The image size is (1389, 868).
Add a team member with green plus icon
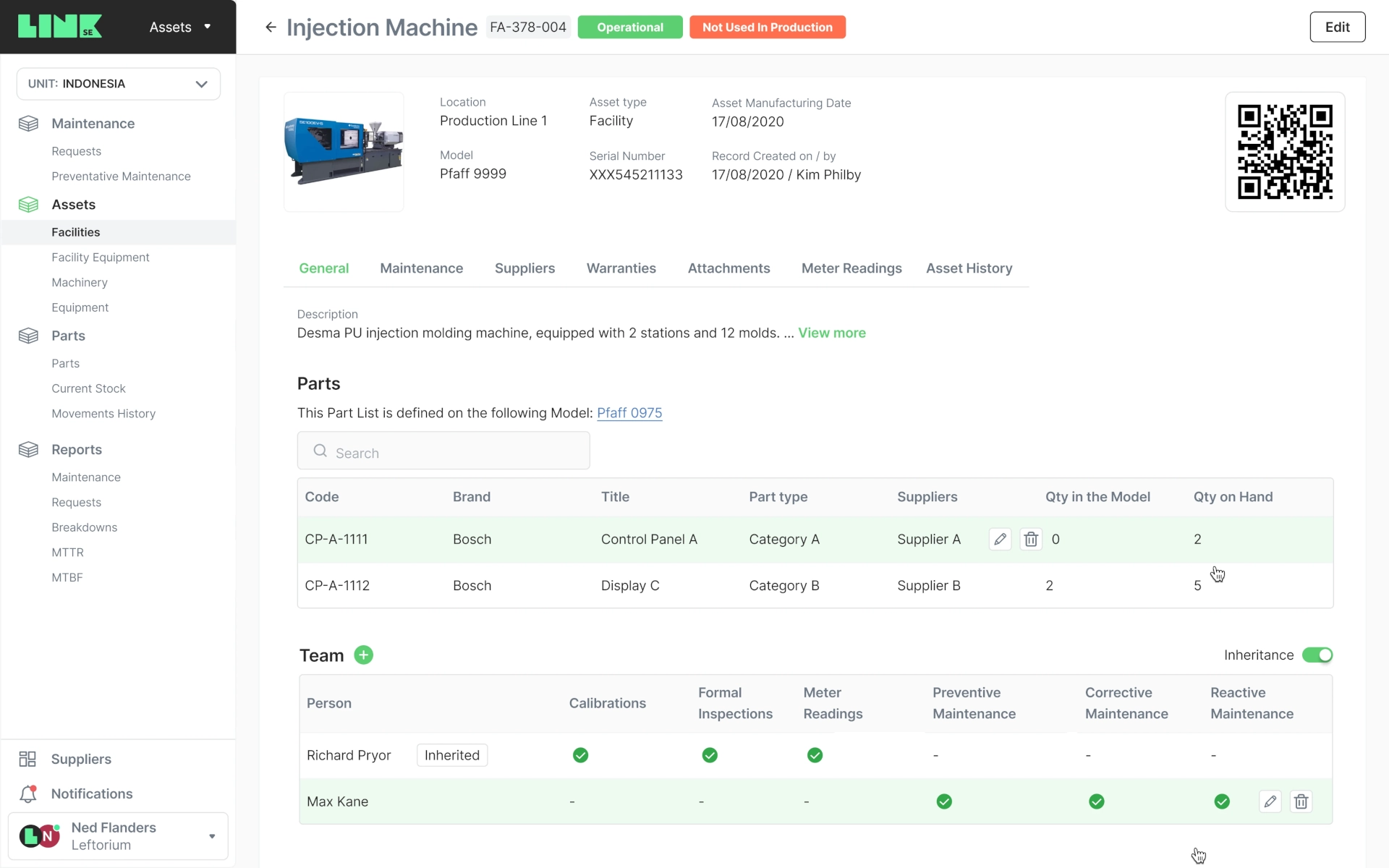point(363,655)
